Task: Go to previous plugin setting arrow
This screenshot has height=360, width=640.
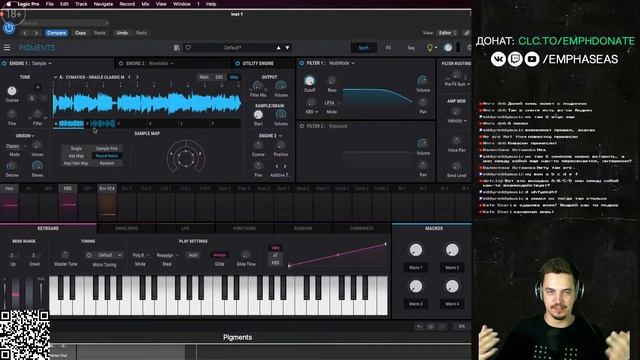Action: [25, 33]
